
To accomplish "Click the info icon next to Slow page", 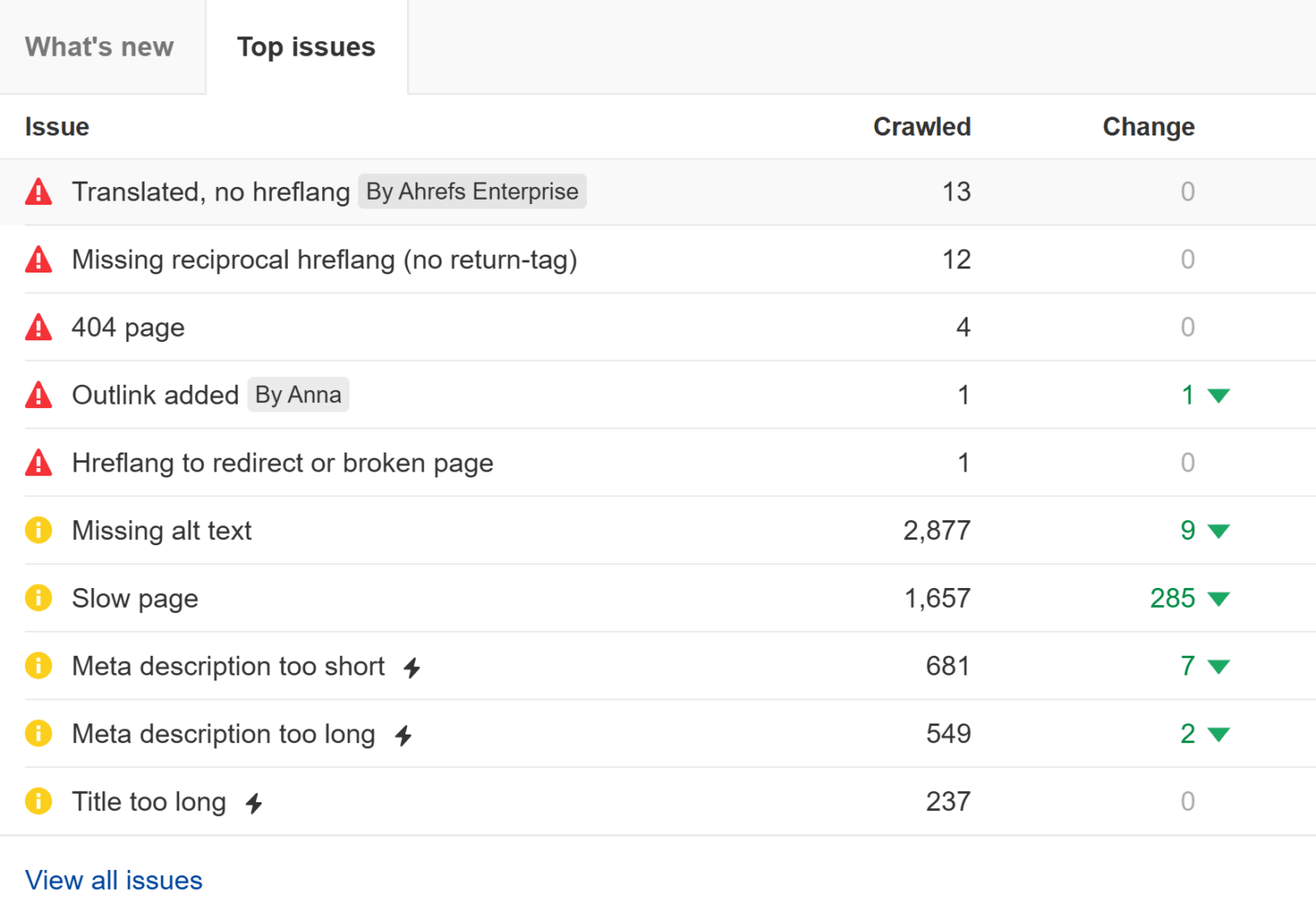I will click(x=39, y=597).
